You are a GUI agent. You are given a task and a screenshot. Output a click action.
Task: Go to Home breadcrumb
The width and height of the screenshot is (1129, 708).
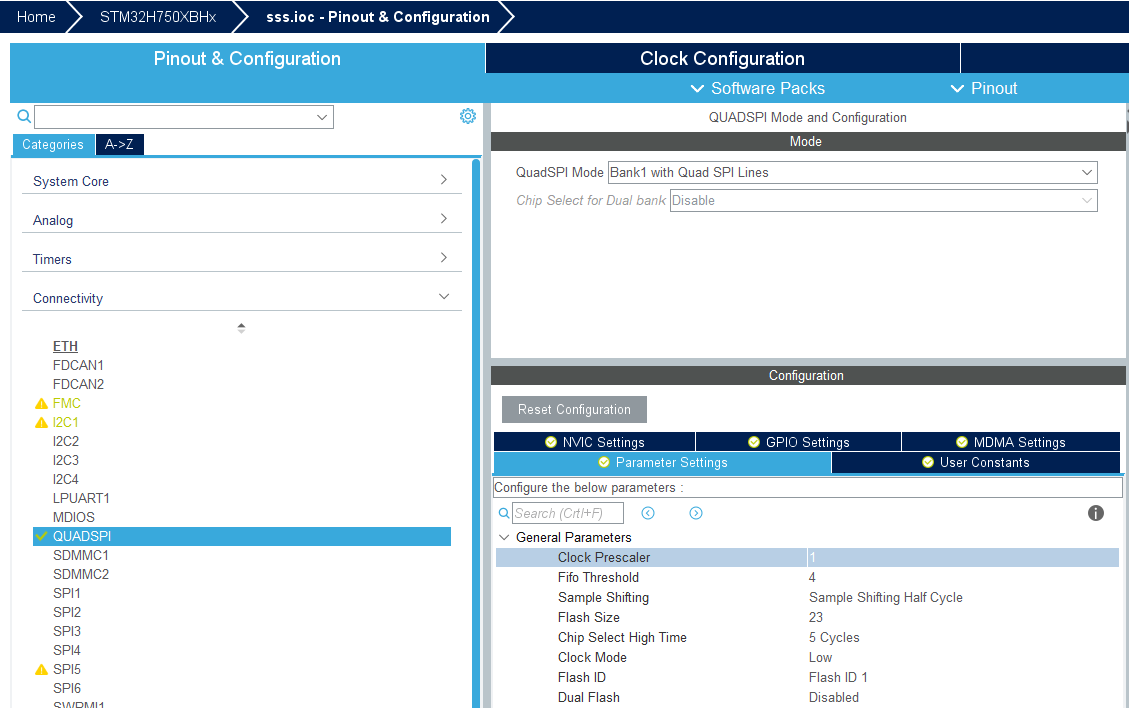(x=36, y=17)
